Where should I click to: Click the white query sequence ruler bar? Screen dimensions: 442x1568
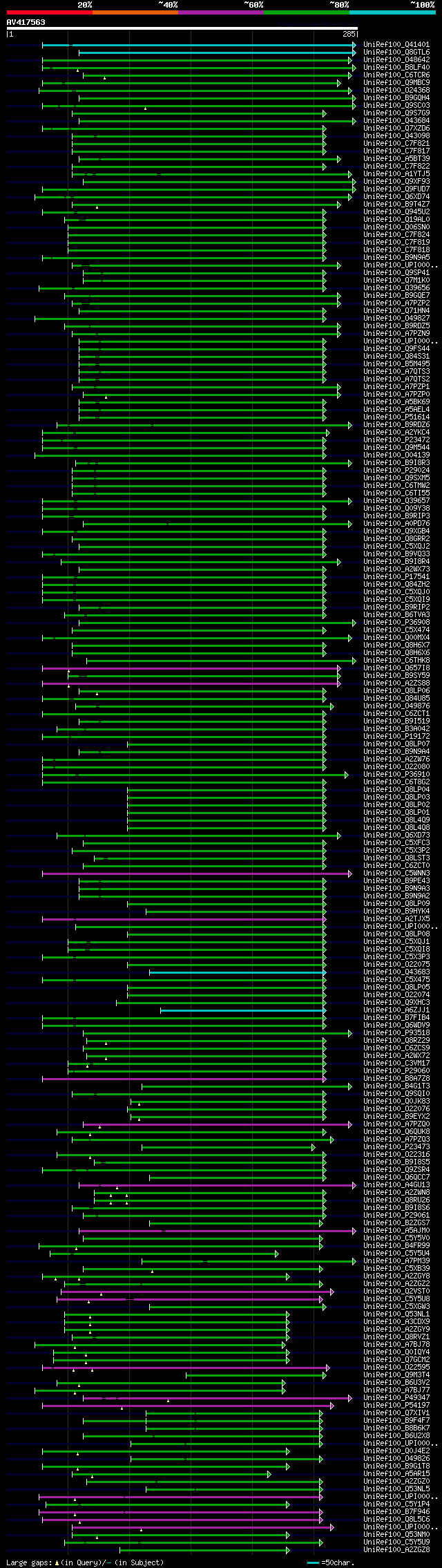(x=182, y=28)
